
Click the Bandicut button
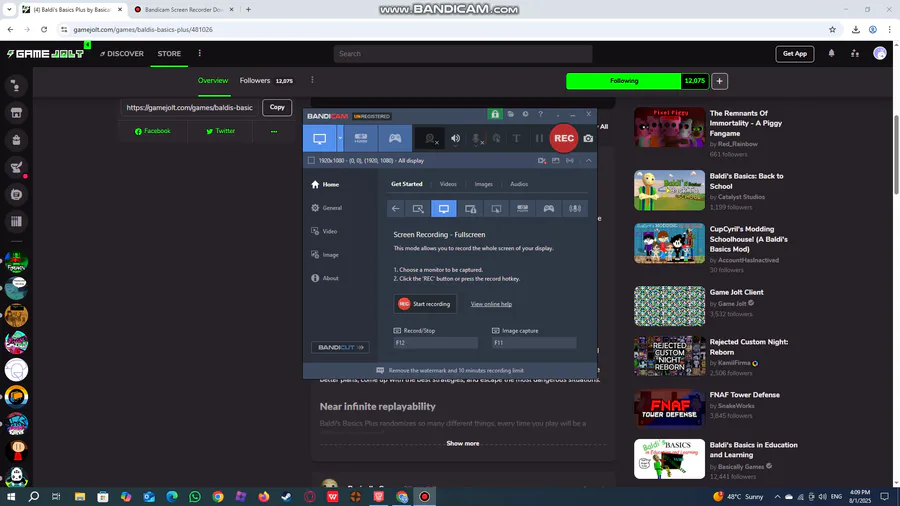[340, 347]
